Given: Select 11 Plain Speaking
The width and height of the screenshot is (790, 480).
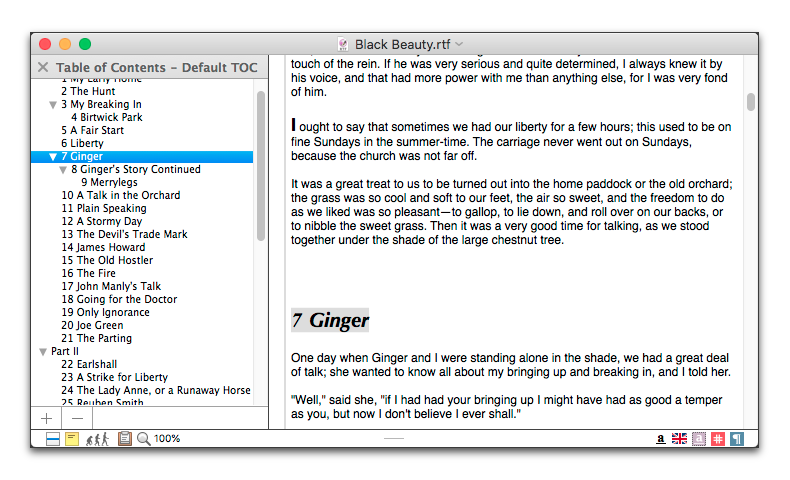Looking at the screenshot, I should tap(104, 209).
